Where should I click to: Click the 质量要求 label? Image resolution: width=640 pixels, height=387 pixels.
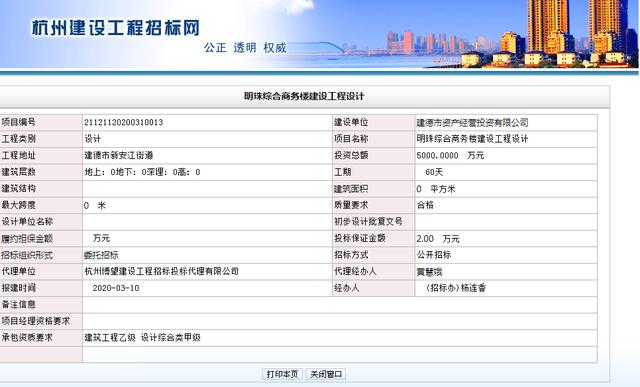click(x=351, y=205)
